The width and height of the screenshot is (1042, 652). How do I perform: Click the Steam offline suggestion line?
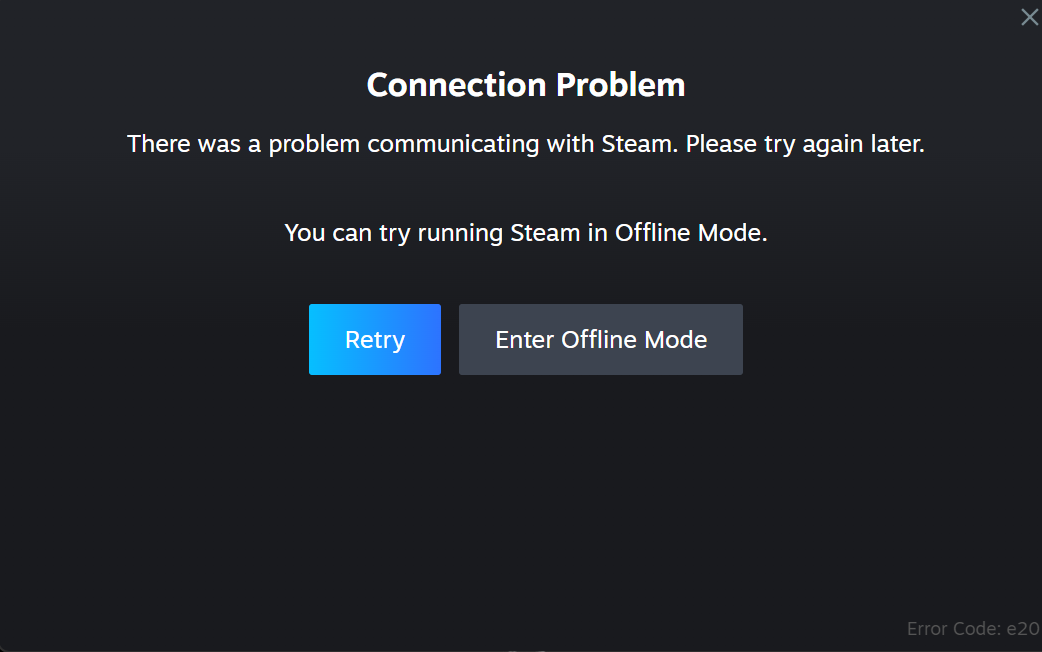click(x=526, y=232)
